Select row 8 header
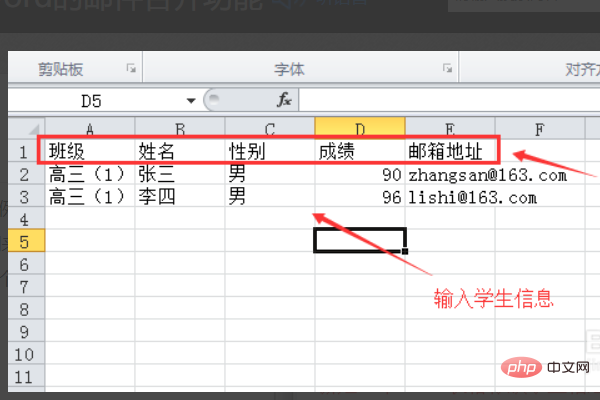 tap(25, 308)
